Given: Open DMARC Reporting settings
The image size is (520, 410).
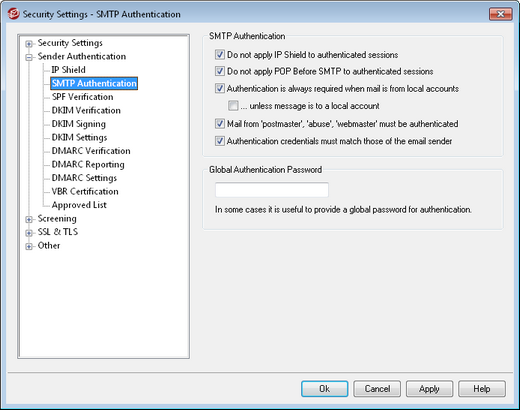Looking at the screenshot, I should click(88, 164).
